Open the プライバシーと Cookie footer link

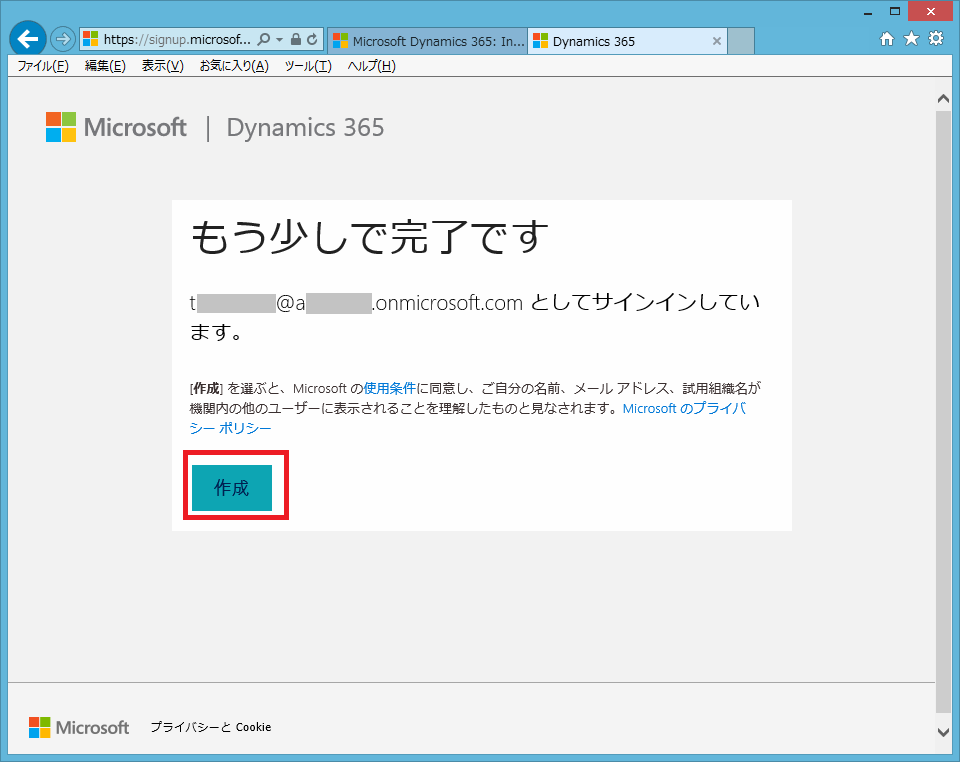(x=211, y=727)
